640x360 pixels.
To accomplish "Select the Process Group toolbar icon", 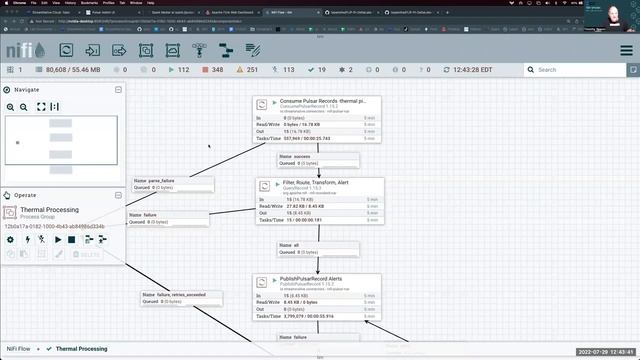I will (x=146, y=50).
